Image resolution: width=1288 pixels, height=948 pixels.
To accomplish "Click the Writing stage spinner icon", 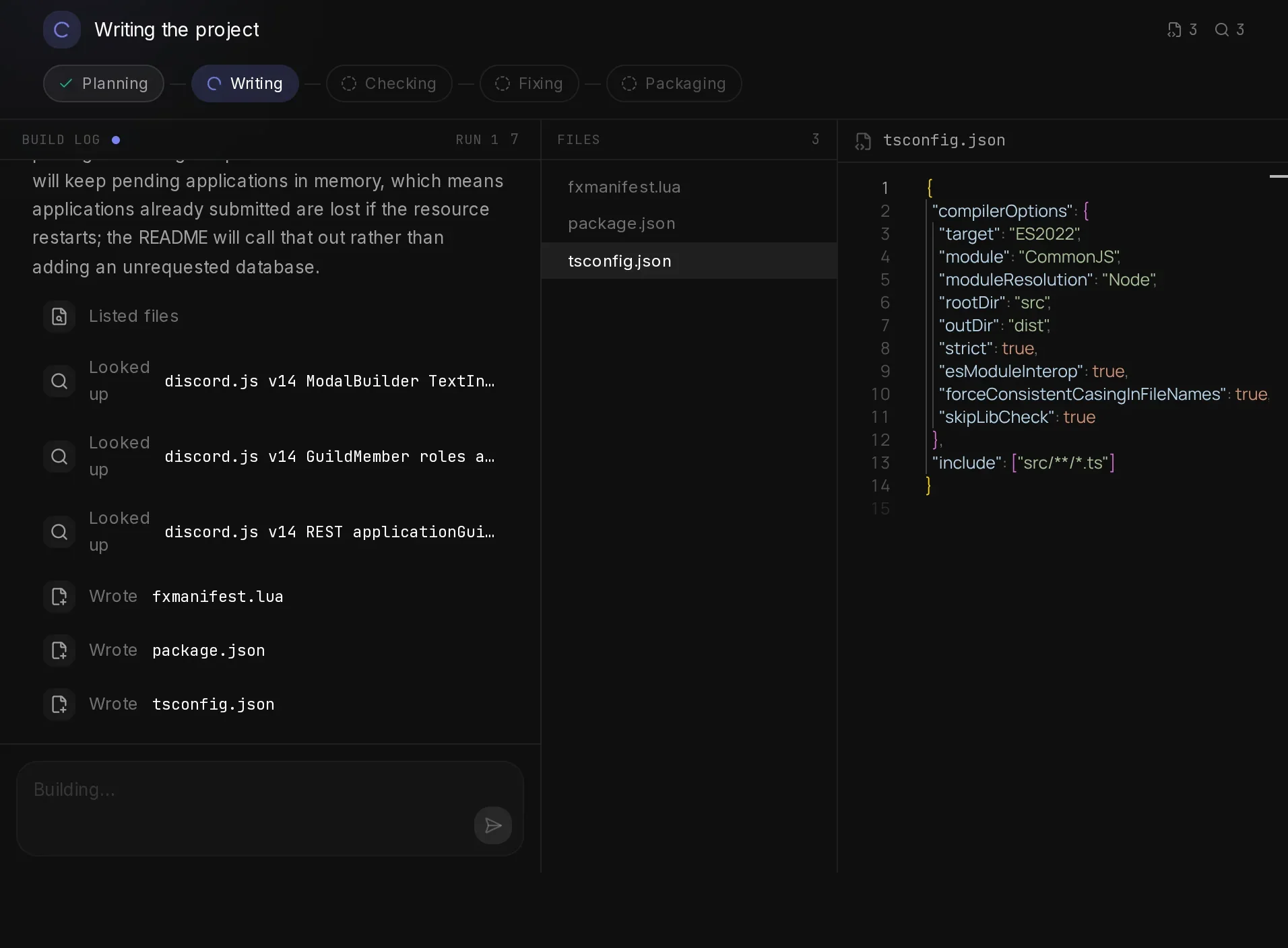I will coord(214,83).
